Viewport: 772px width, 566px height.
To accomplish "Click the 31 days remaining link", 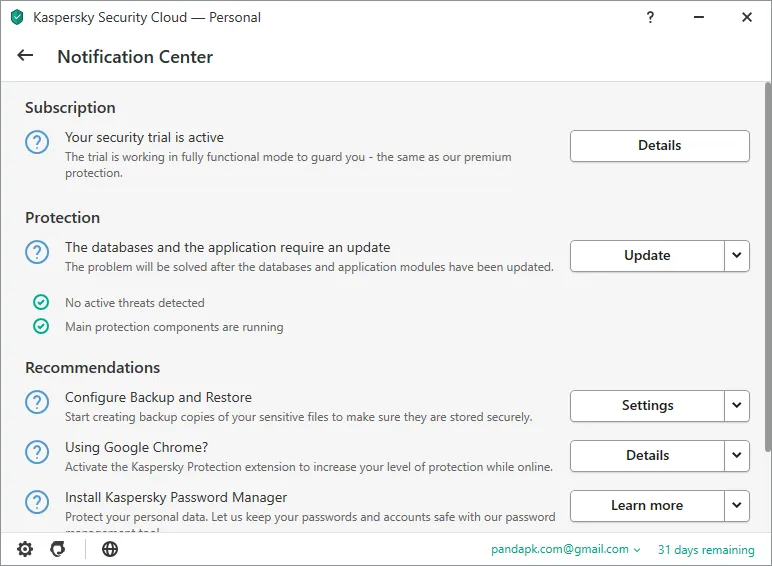I will [x=706, y=550].
